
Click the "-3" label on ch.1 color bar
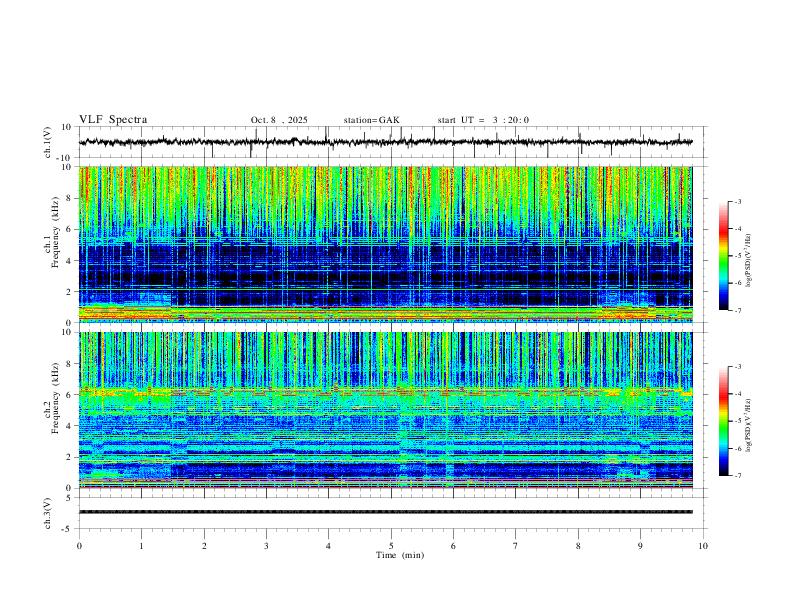[x=737, y=201]
